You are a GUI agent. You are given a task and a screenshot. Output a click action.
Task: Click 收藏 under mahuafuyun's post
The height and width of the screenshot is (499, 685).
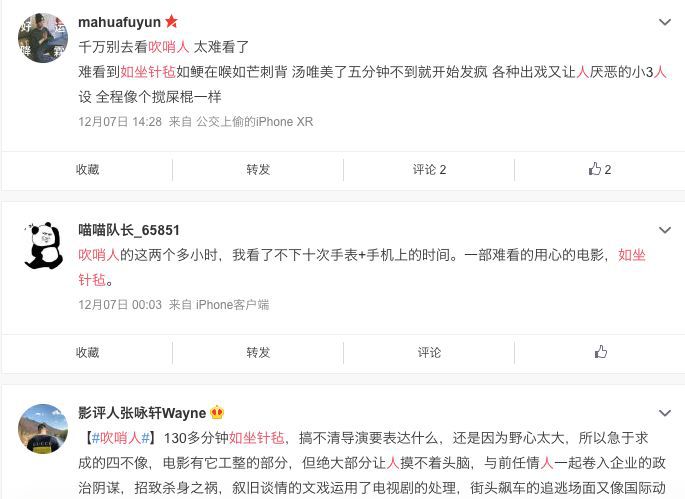click(87, 170)
